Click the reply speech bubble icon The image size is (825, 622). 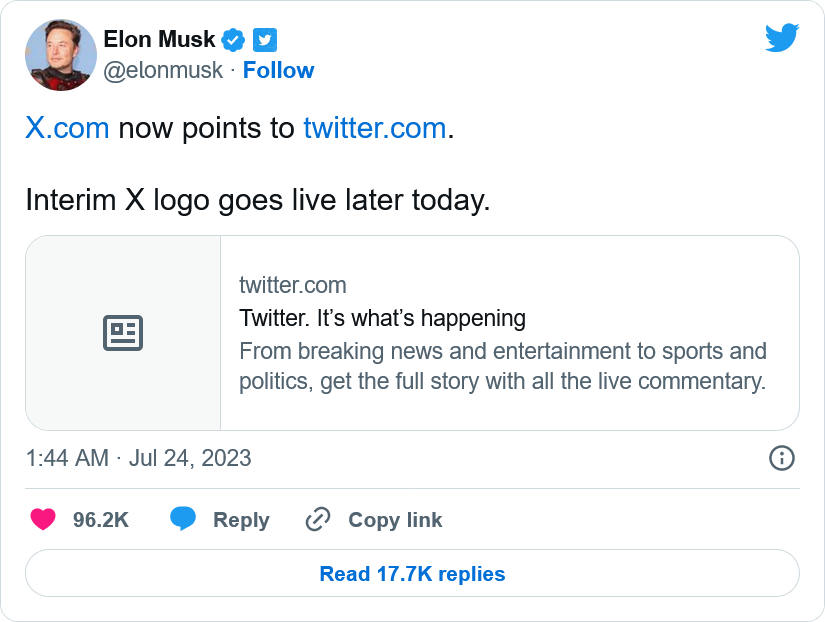tap(182, 520)
